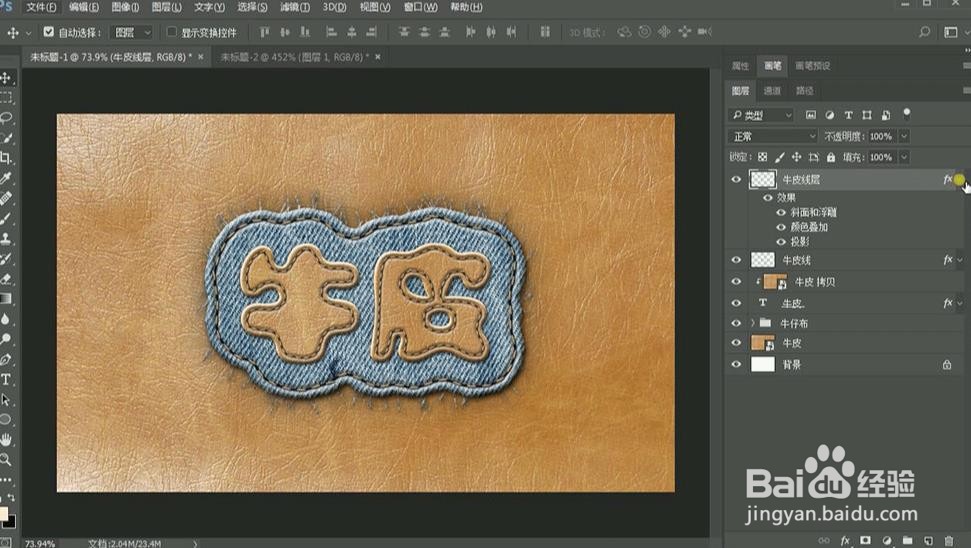
Task: Click the foreground color swatch
Action: 3,514
